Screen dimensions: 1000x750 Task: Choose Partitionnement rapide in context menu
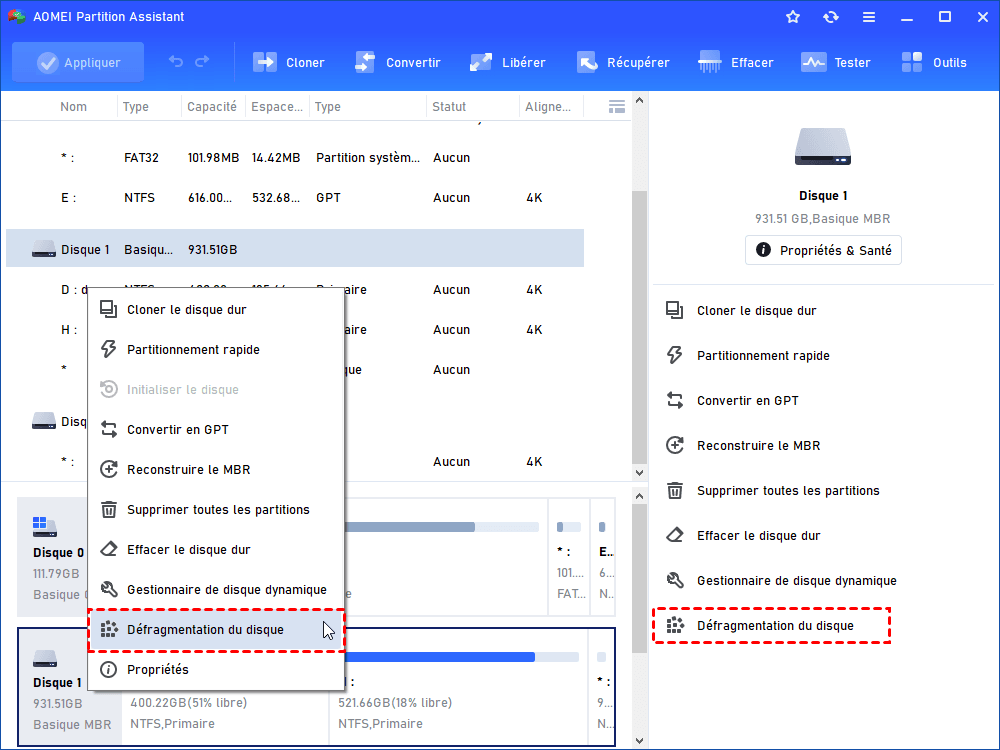(x=216, y=349)
